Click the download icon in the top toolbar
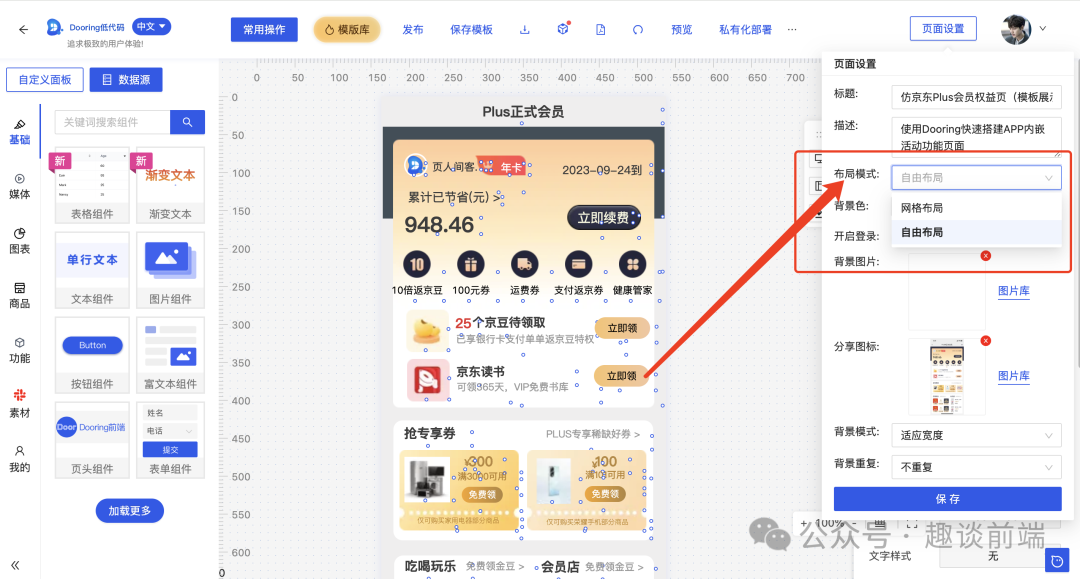The image size is (1080, 579). (524, 29)
